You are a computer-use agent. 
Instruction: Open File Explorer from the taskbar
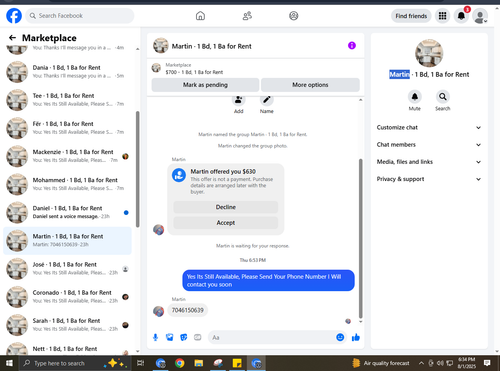click(x=199, y=363)
